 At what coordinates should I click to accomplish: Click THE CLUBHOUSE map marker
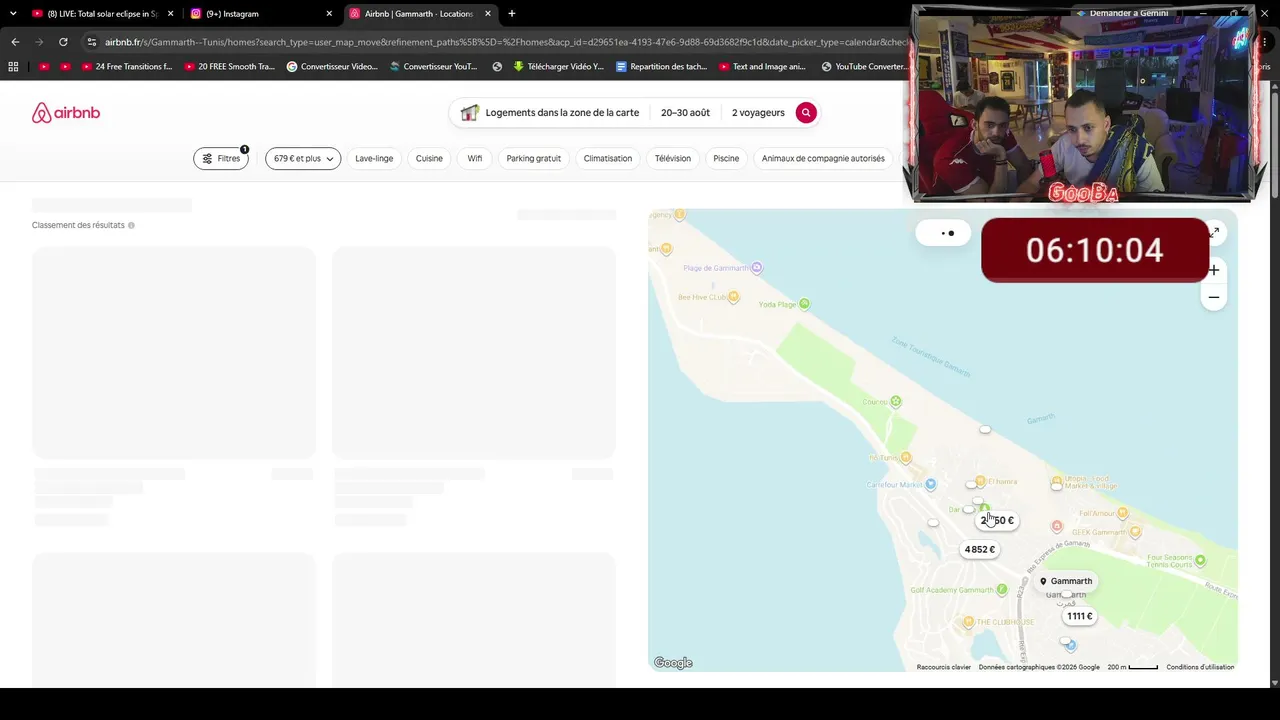click(x=968, y=623)
